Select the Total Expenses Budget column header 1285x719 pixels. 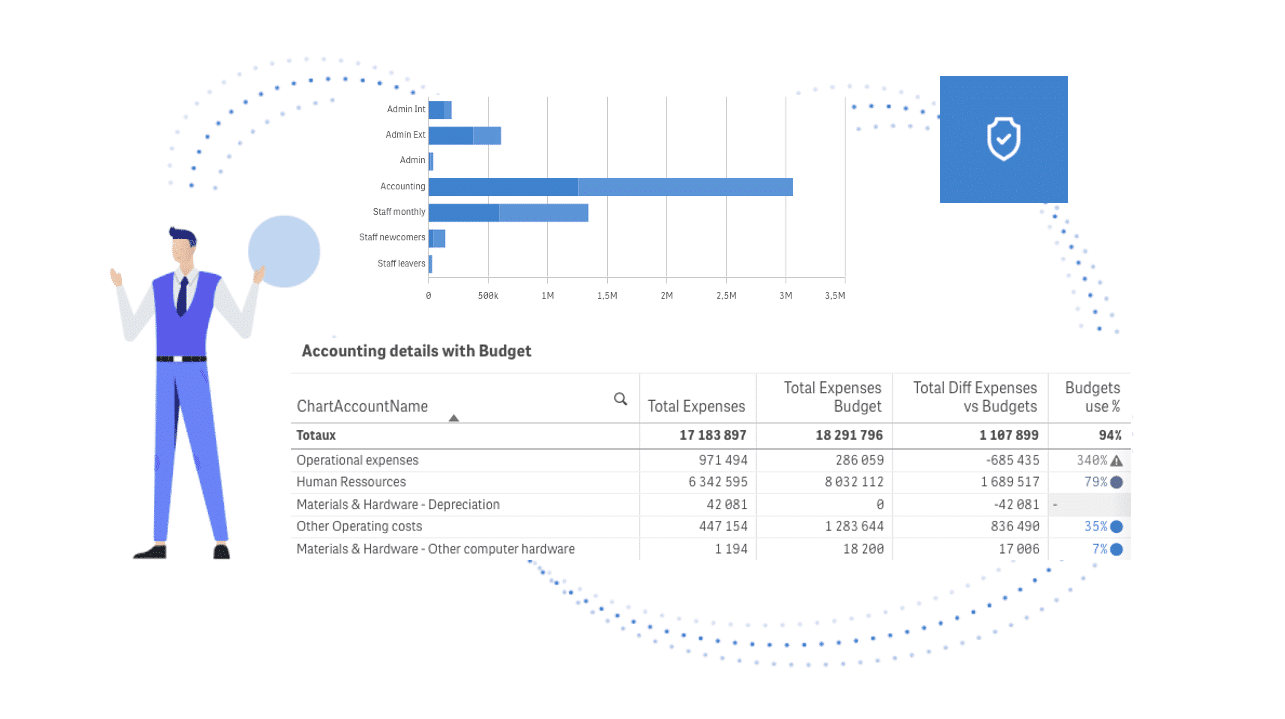(832, 397)
